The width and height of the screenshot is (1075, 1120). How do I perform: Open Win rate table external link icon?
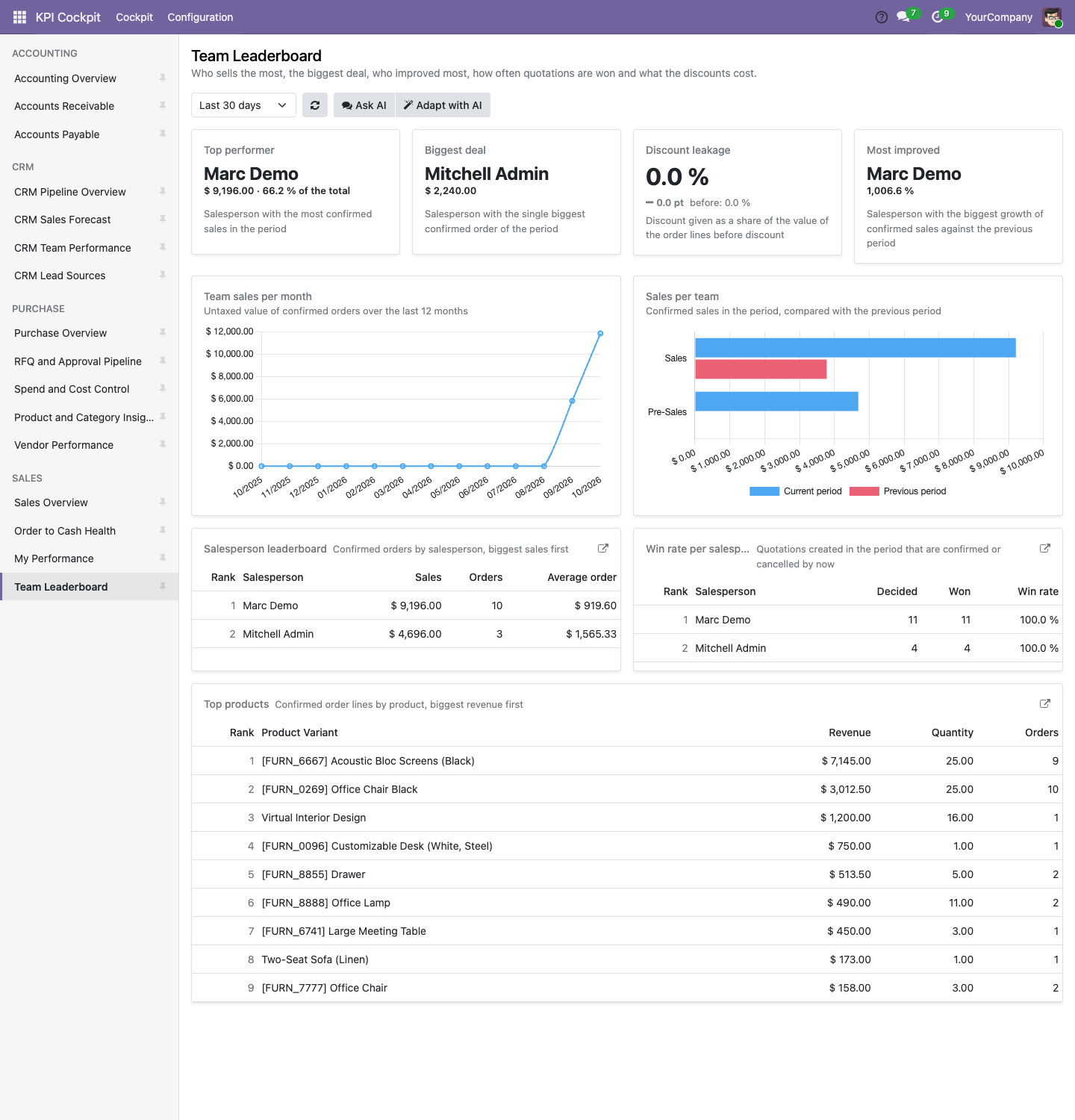[x=1045, y=548]
